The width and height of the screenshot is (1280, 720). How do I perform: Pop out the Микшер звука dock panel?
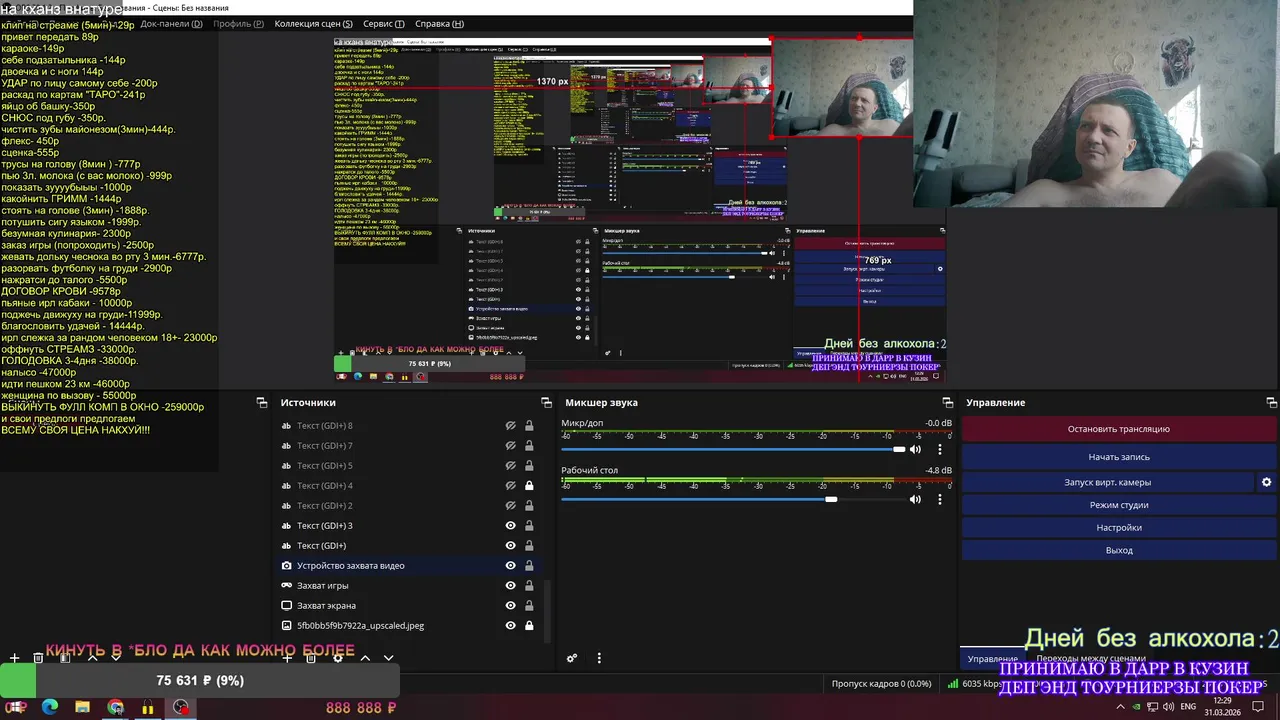point(947,403)
